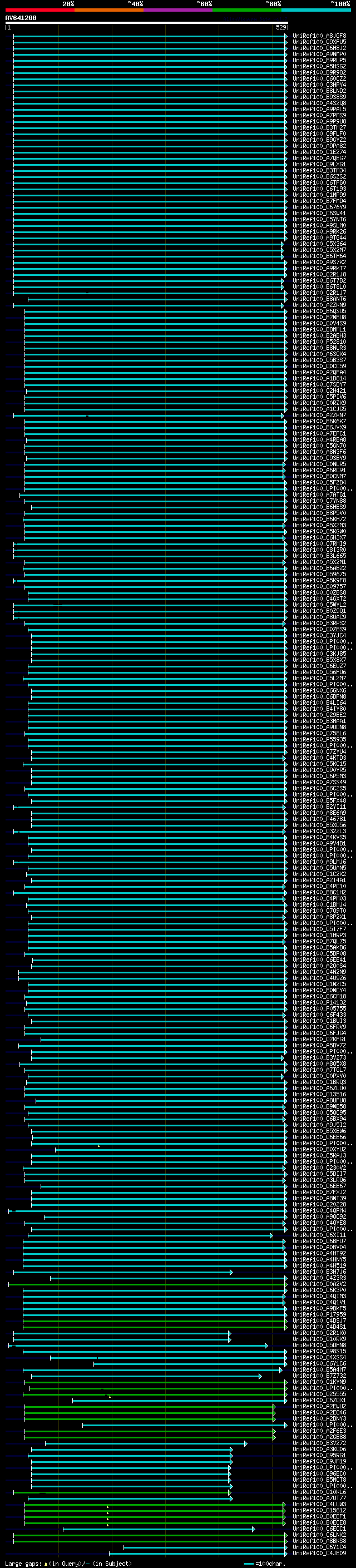356x1568 pixels.
Task: Click the UniRef100_Q10KL6 label
Action: point(319,1492)
